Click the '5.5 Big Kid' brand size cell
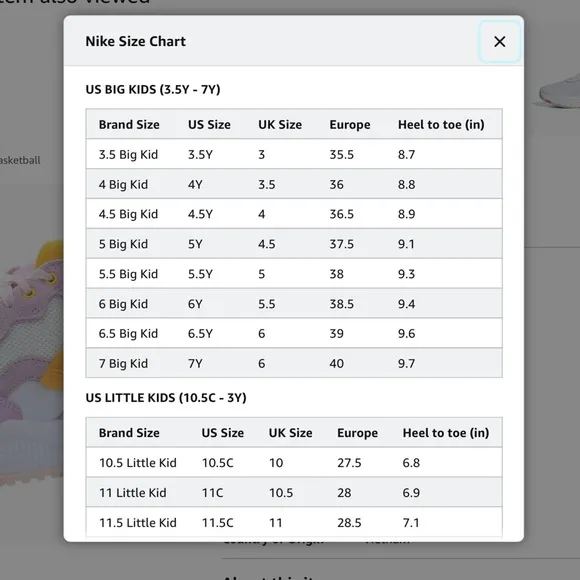Viewport: 580px width, 580px height. pyautogui.click(x=128, y=274)
